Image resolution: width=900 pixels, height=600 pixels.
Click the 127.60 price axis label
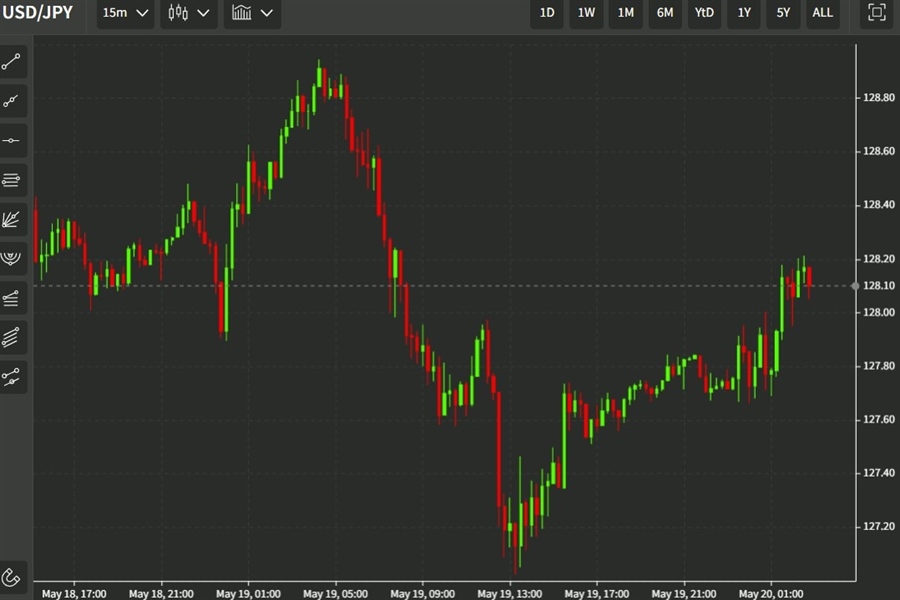coord(879,419)
